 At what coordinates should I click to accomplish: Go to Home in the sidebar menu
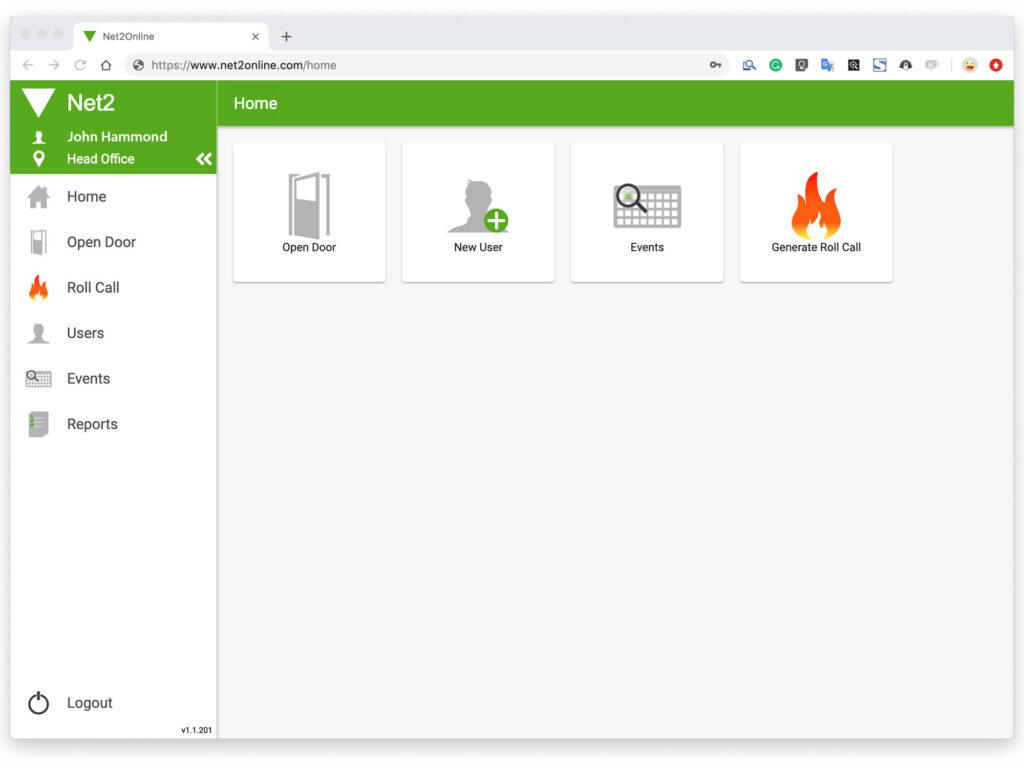click(86, 197)
